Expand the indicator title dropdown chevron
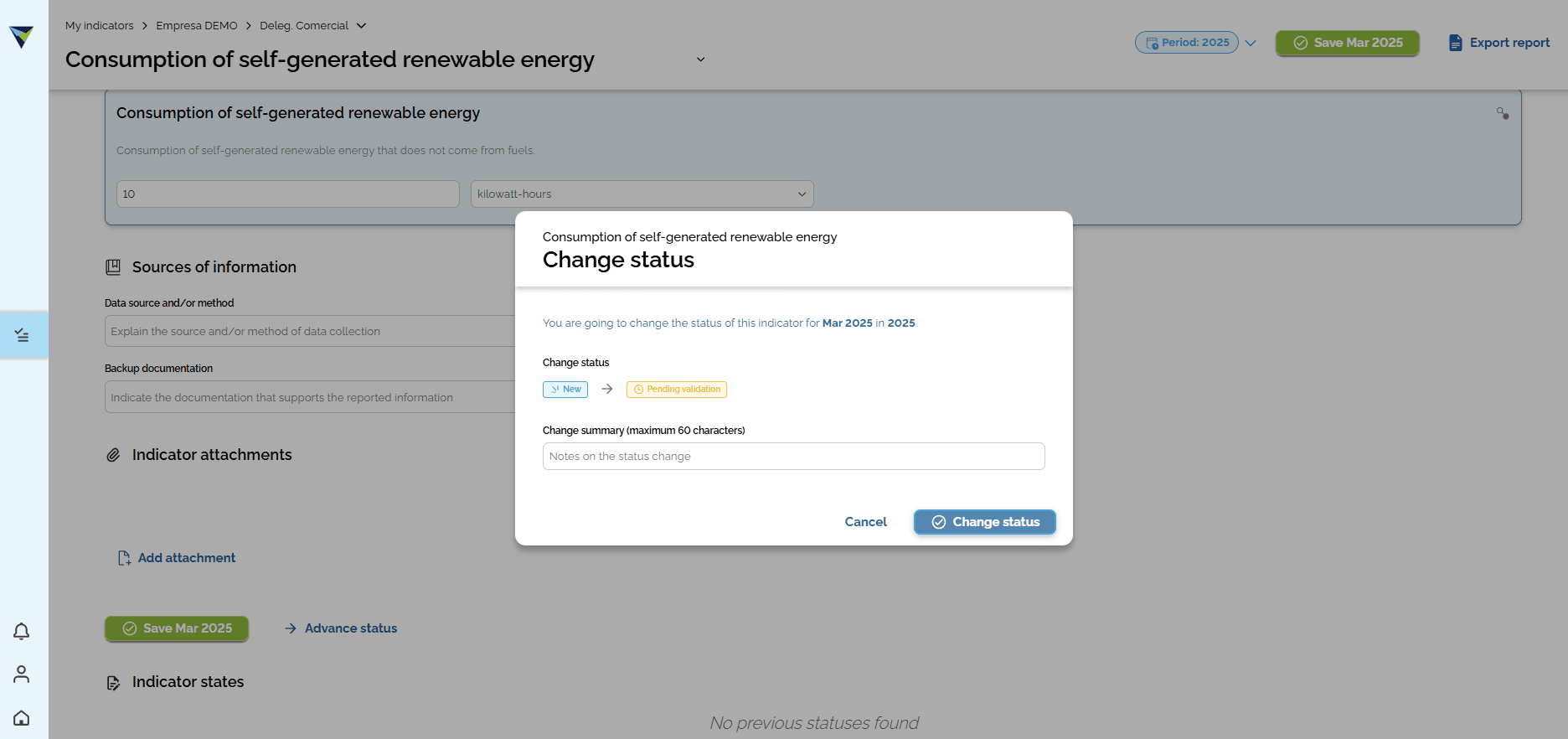The image size is (1568, 739). click(700, 59)
